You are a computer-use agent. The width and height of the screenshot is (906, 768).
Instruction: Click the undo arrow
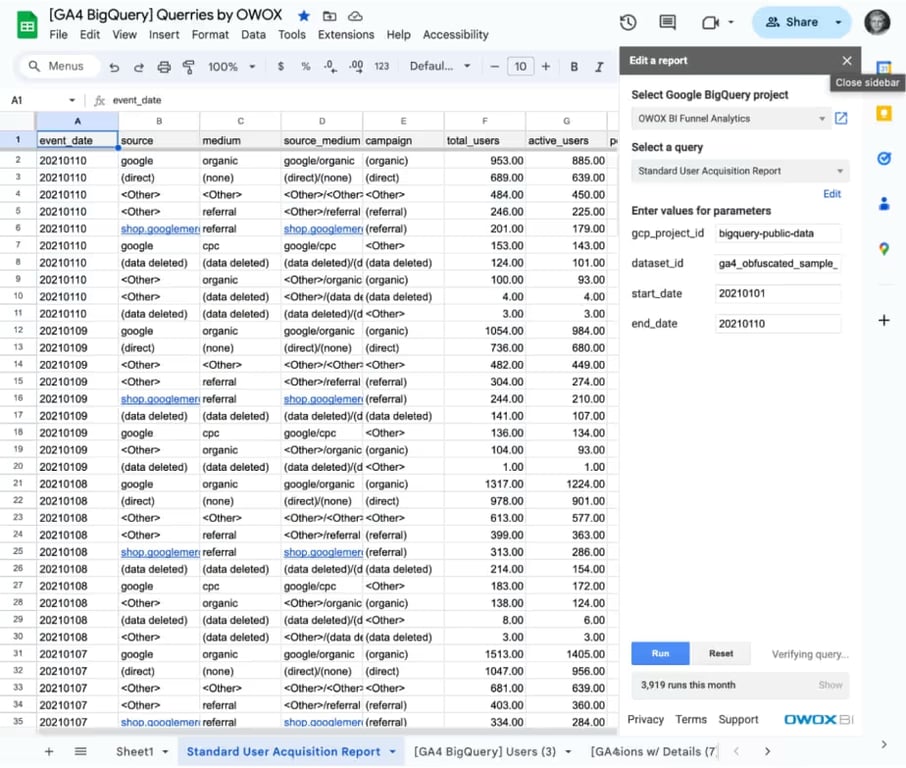(x=114, y=67)
